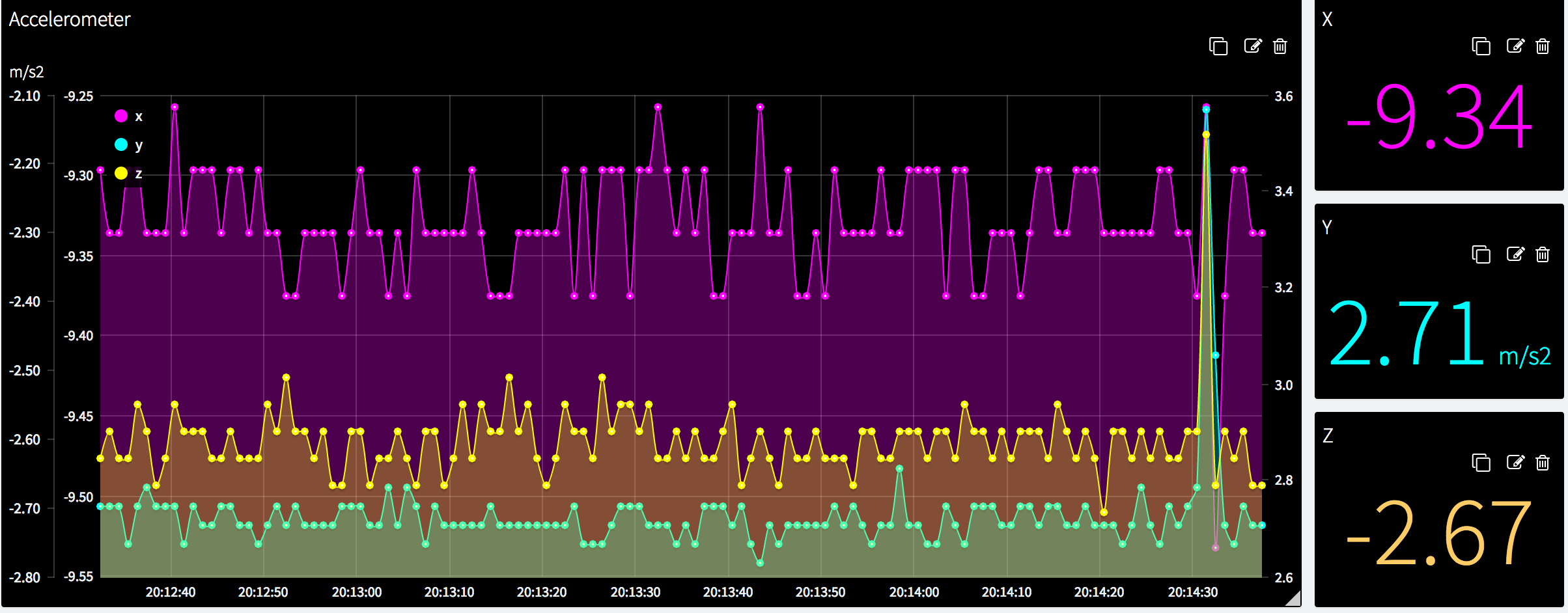Viewport: 1568px width, 613px height.
Task: Click the 2.71 m/s2 Y reading
Action: 1438,334
